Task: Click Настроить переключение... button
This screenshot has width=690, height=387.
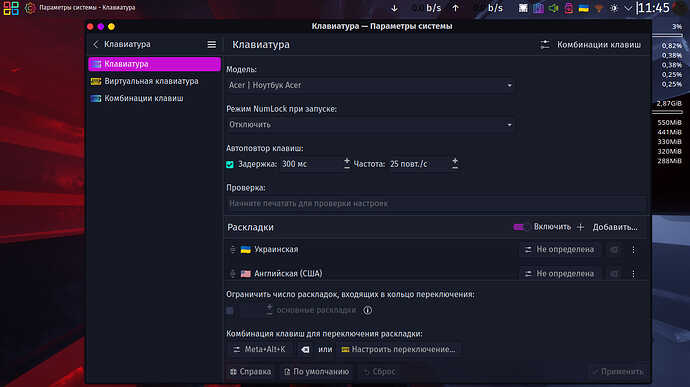Action: [399, 349]
